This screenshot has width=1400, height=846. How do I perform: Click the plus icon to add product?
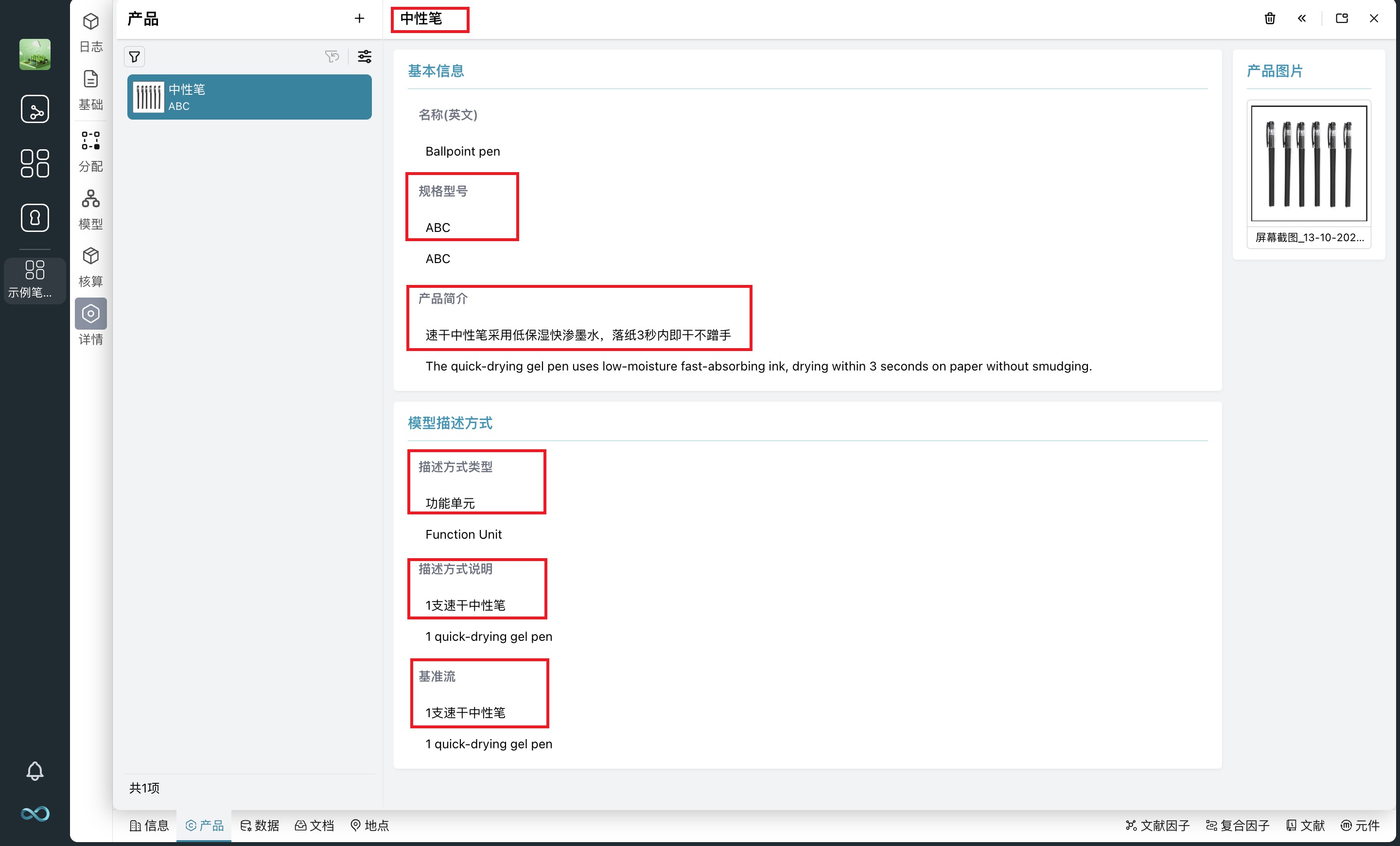click(x=359, y=19)
